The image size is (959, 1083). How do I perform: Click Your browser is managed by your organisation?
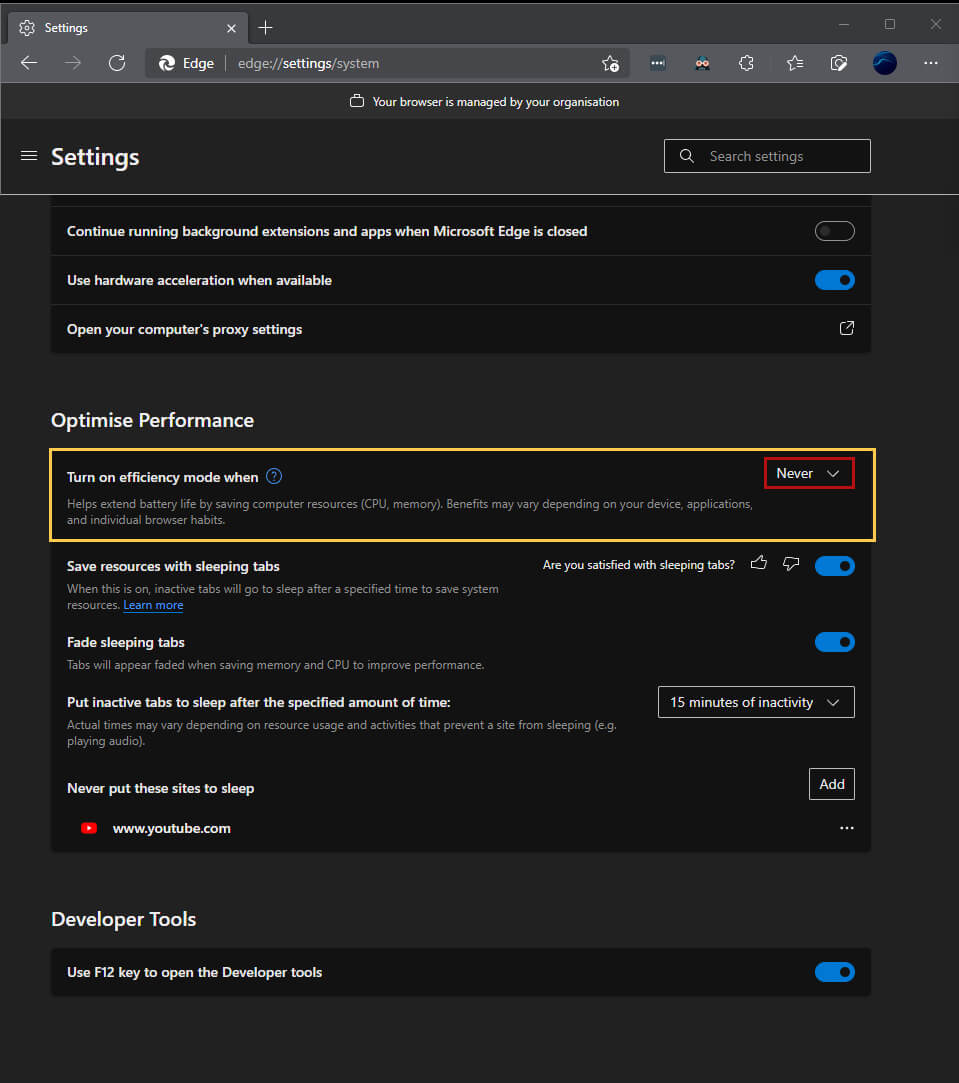coord(495,102)
